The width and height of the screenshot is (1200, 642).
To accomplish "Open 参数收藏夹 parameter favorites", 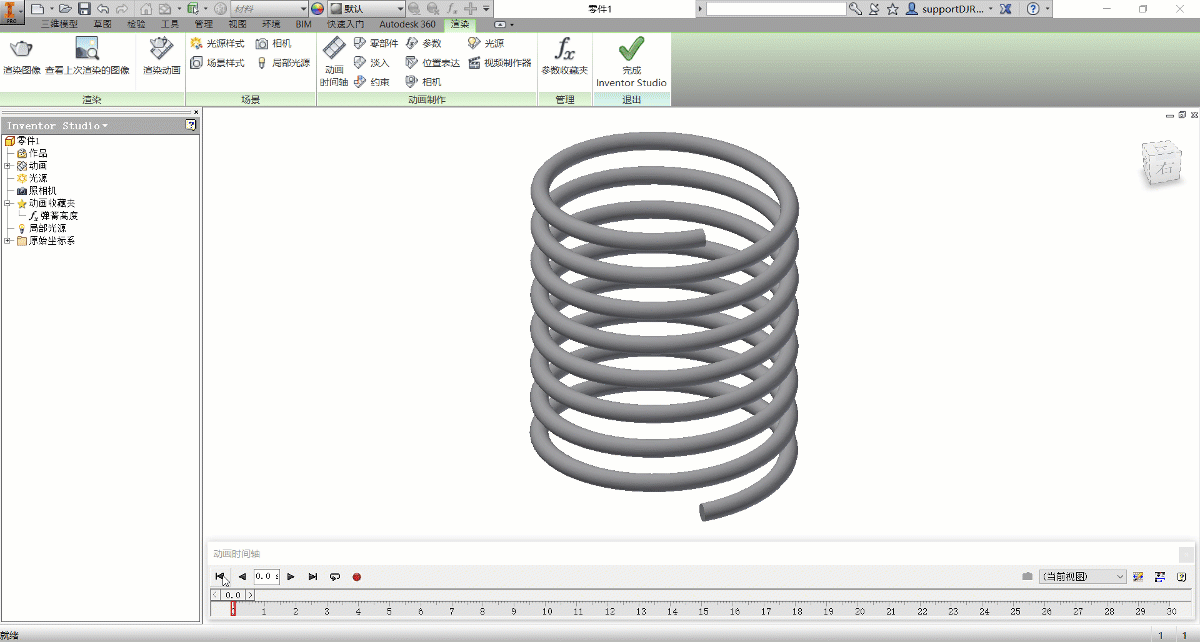I will (565, 57).
